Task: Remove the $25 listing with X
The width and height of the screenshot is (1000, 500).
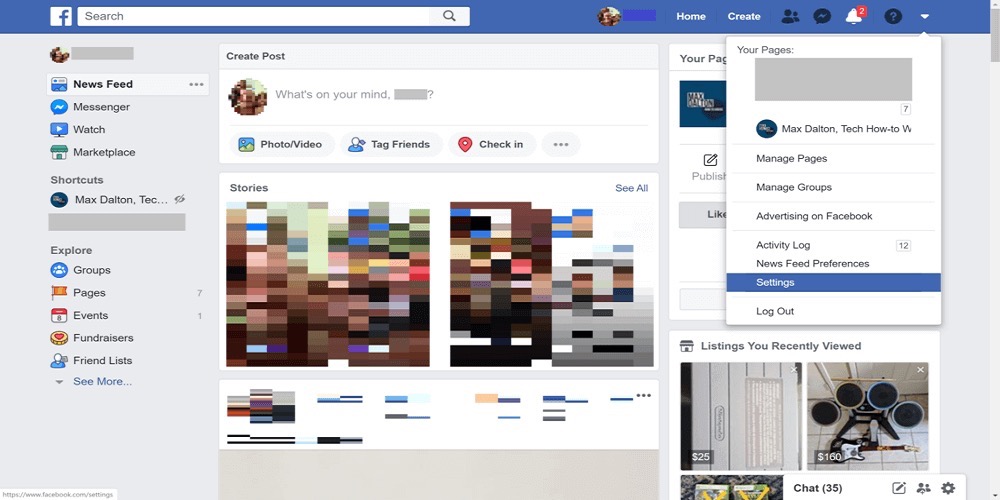Action: click(x=794, y=370)
